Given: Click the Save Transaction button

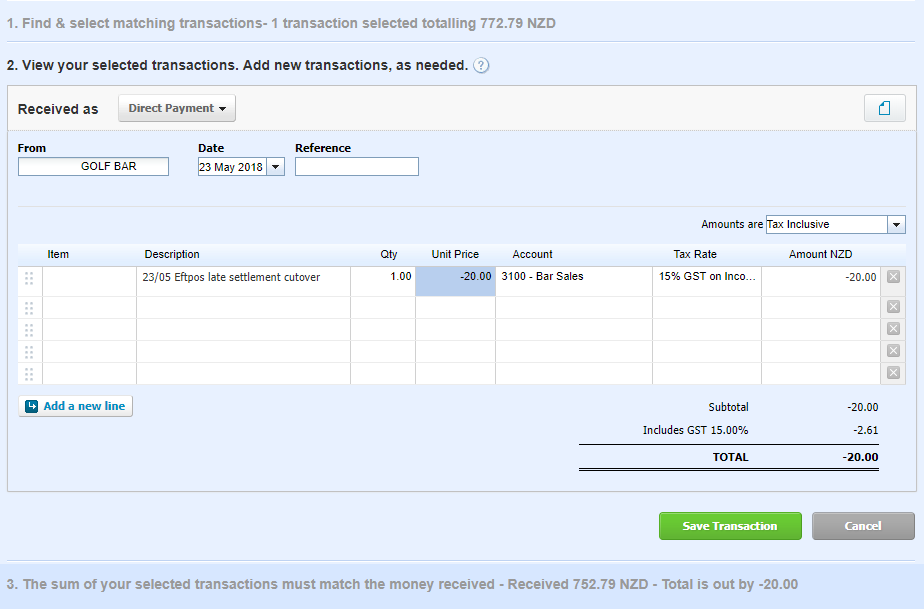Looking at the screenshot, I should click(x=730, y=526).
